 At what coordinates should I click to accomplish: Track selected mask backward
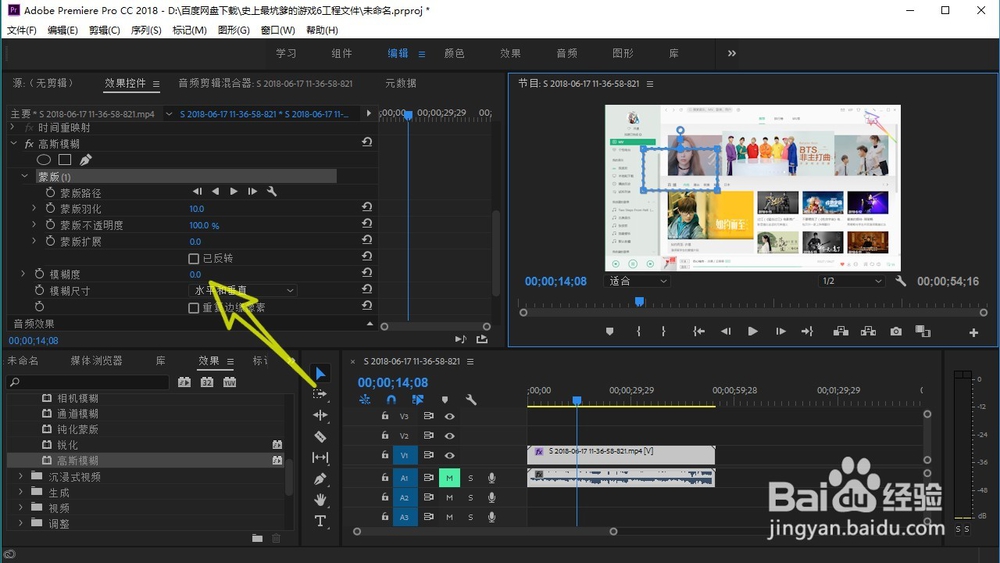pos(216,191)
